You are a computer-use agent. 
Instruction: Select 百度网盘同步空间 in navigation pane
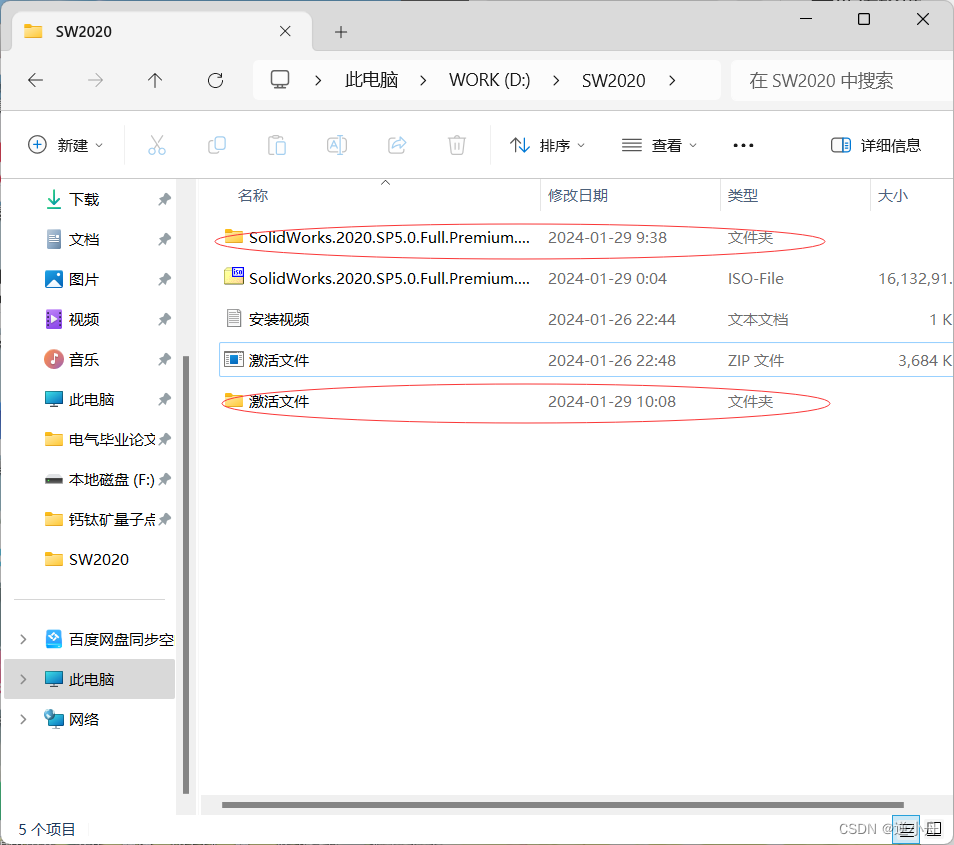110,639
